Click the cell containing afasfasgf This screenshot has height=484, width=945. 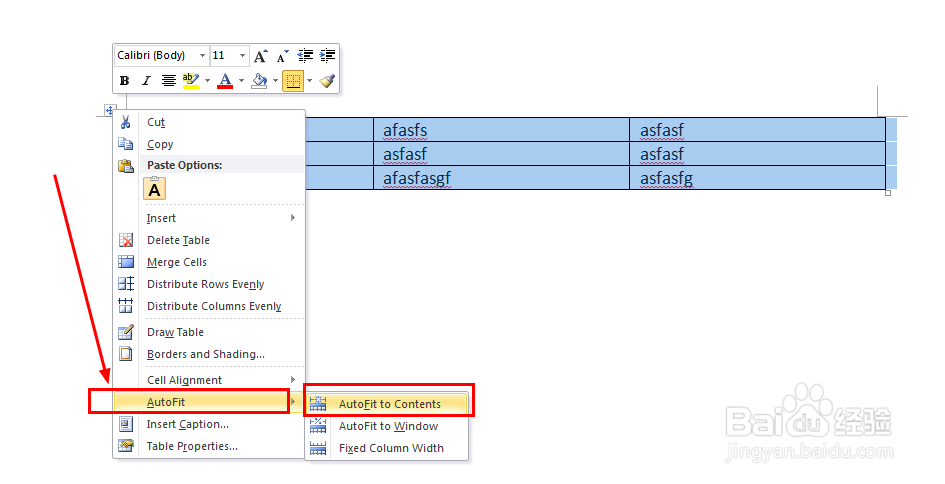[501, 178]
